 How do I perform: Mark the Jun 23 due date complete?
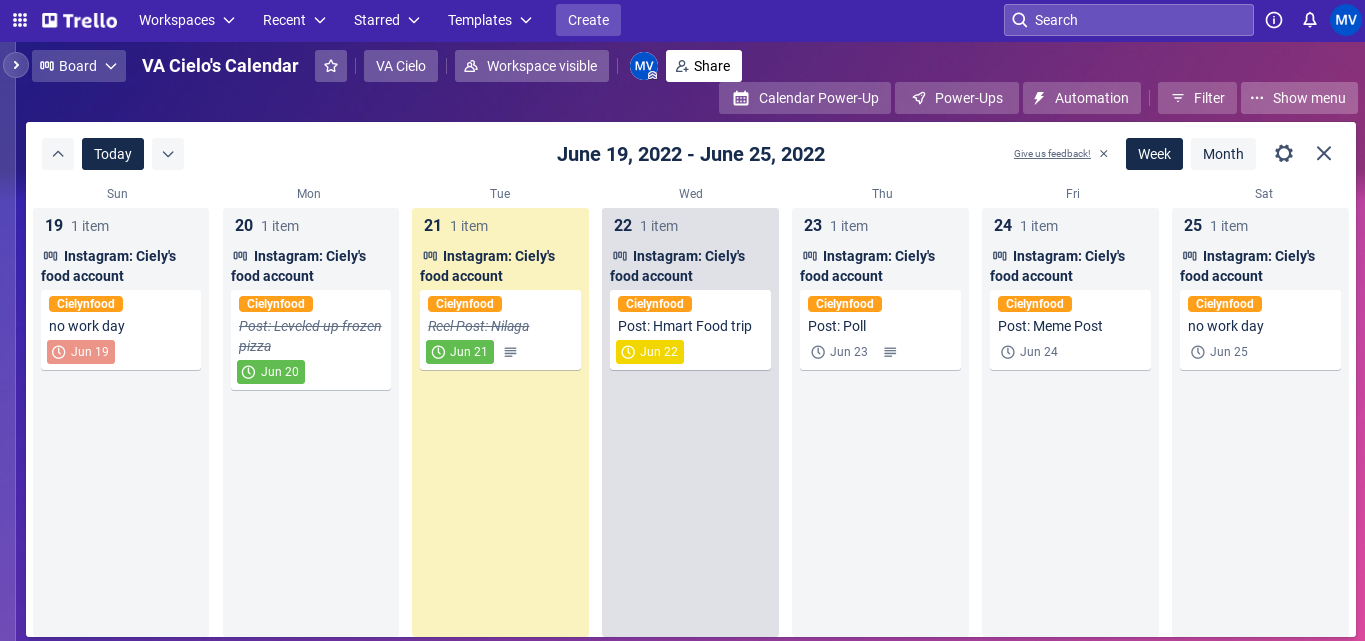(839, 352)
